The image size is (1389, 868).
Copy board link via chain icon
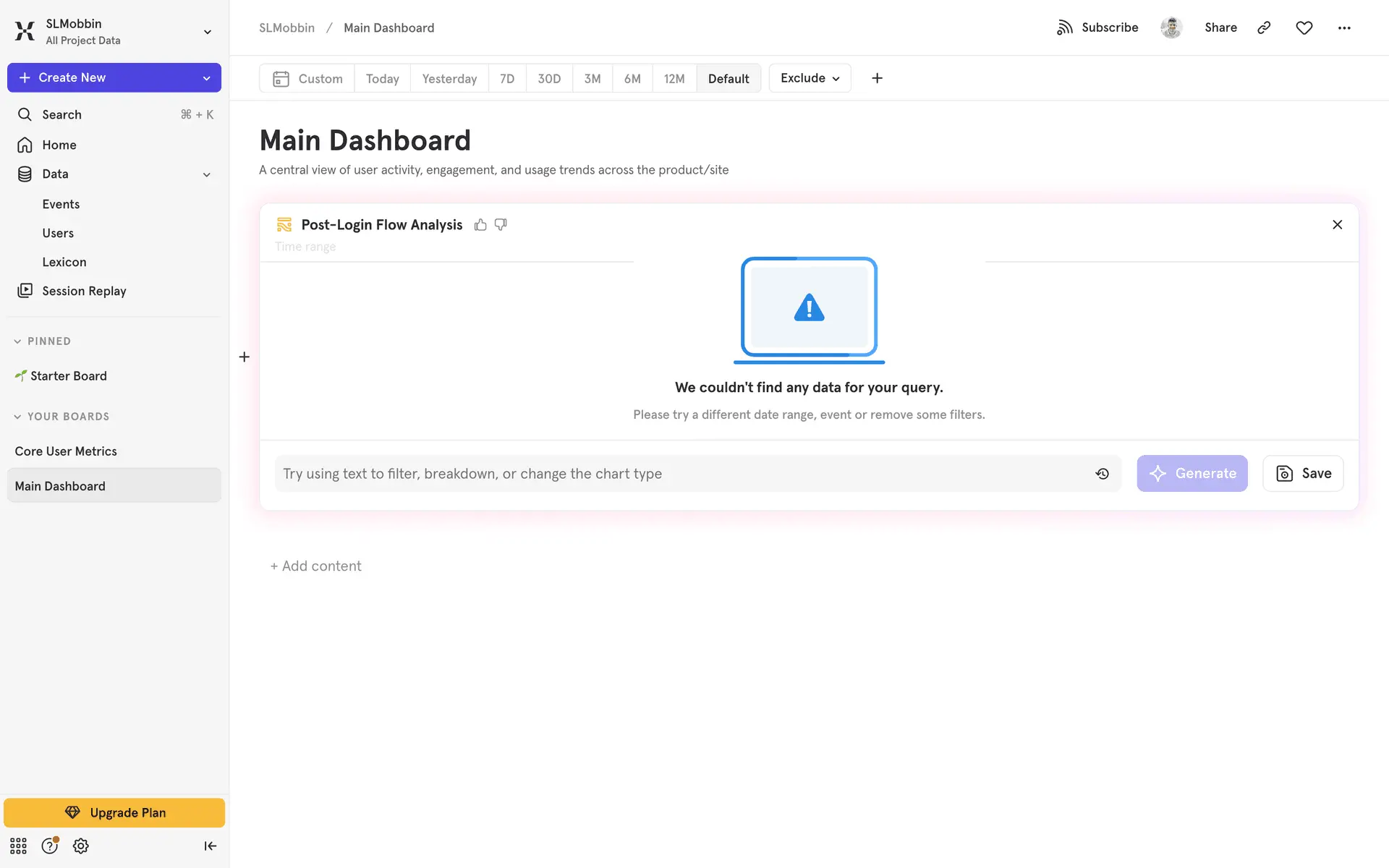1264,27
